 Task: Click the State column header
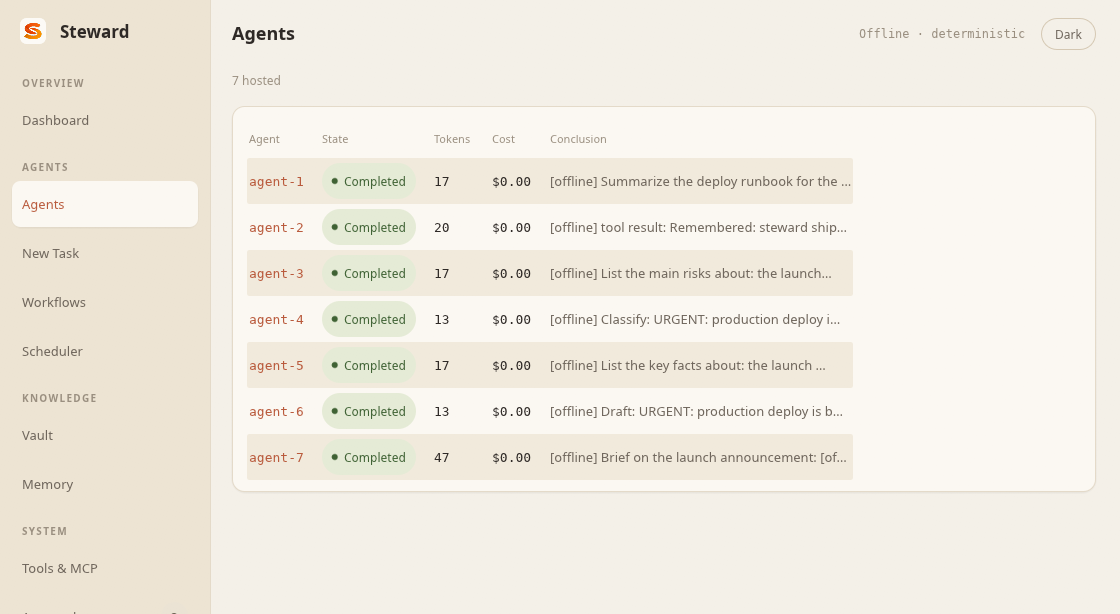click(335, 139)
